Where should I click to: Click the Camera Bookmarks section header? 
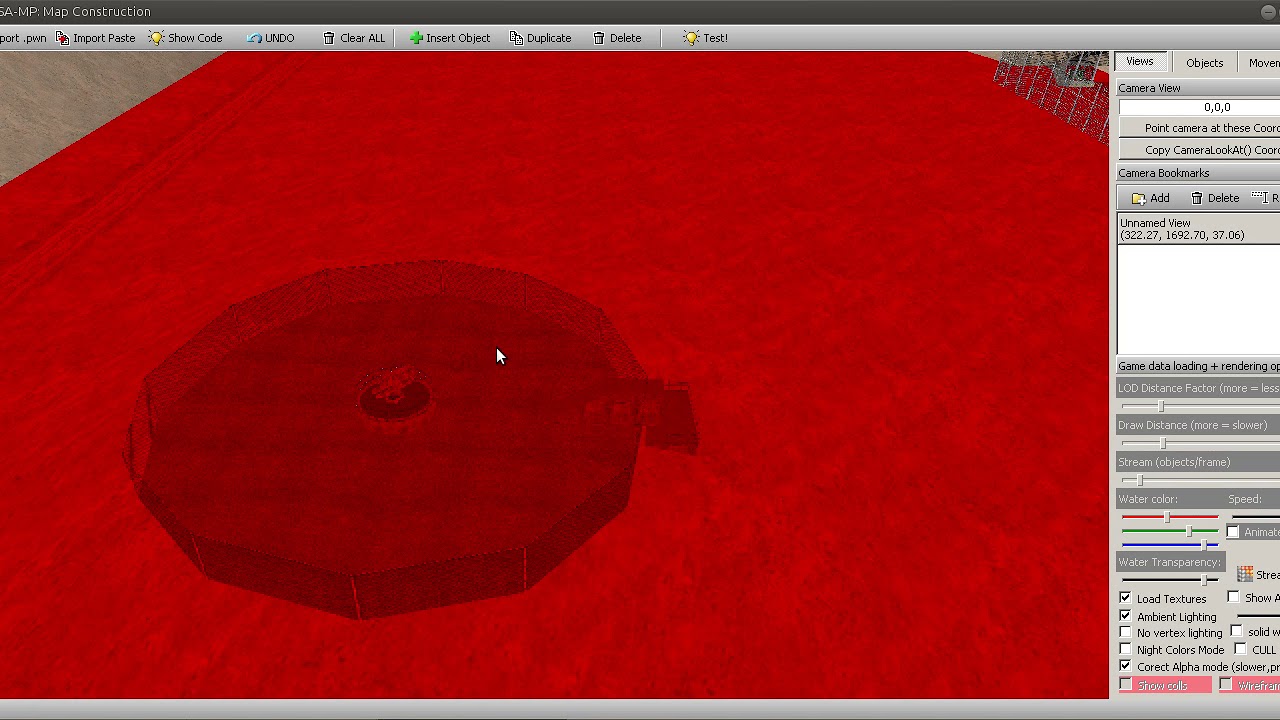[x=1198, y=173]
